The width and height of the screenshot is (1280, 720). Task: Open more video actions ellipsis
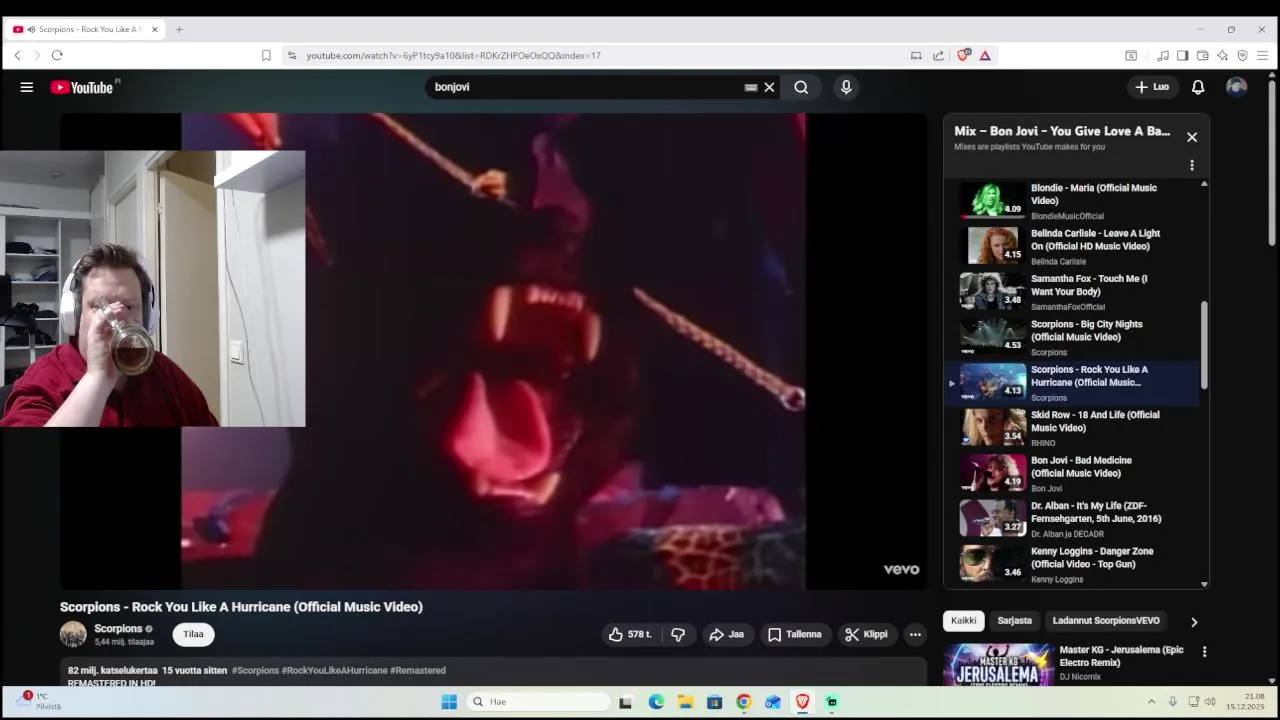click(x=915, y=634)
